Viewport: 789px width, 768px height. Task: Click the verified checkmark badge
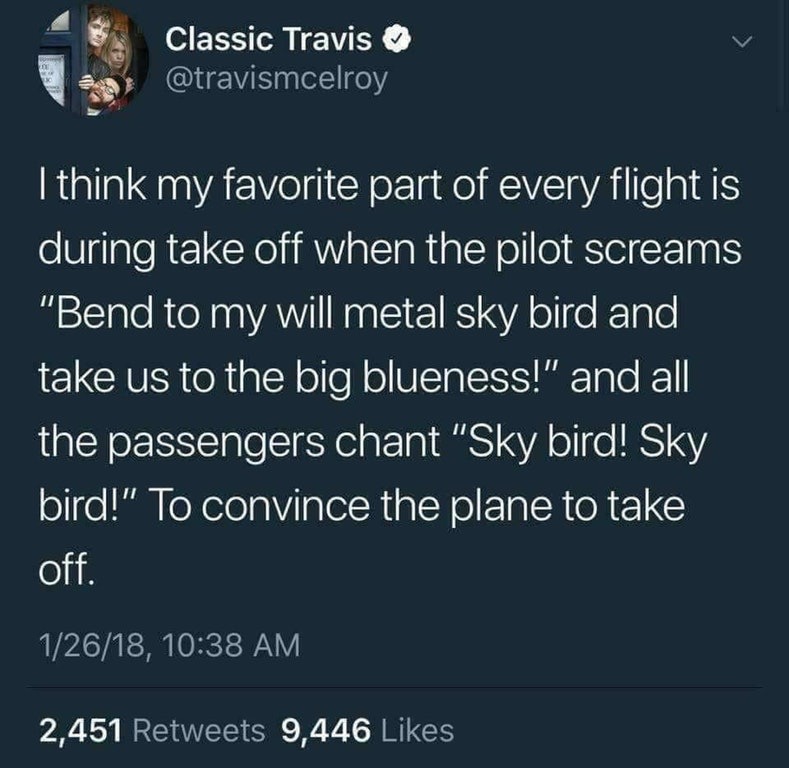[x=398, y=41]
